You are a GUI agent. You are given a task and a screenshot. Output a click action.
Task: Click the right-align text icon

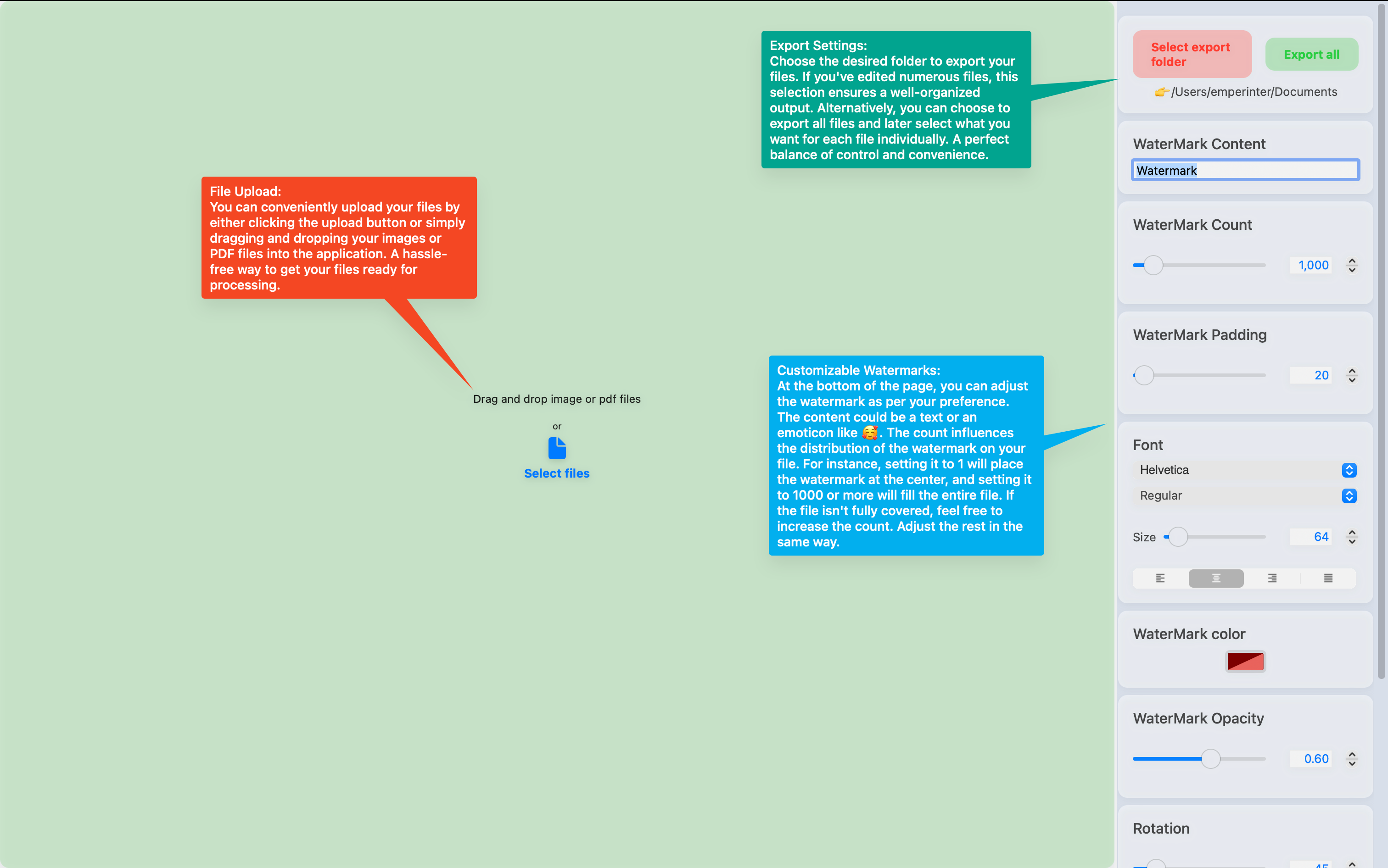click(x=1272, y=578)
